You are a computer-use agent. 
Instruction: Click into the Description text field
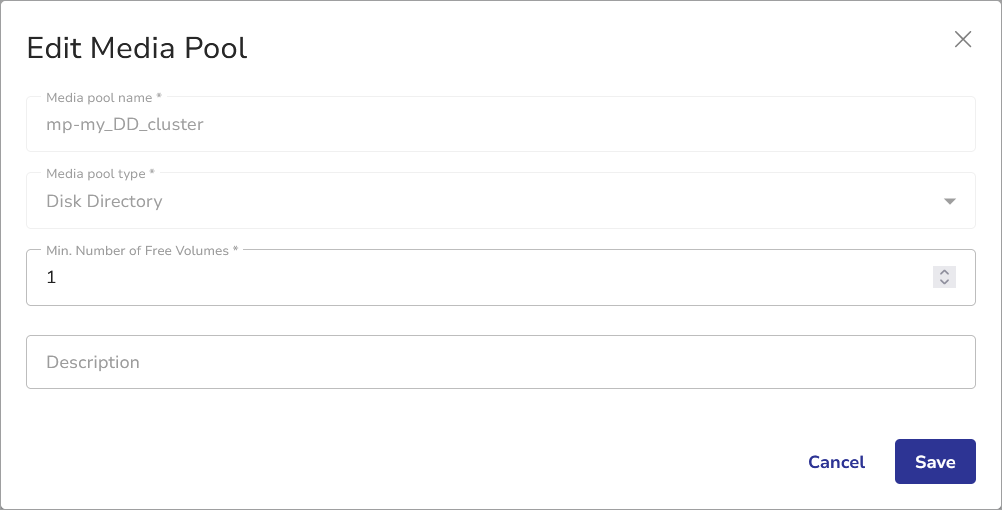[x=500, y=362]
